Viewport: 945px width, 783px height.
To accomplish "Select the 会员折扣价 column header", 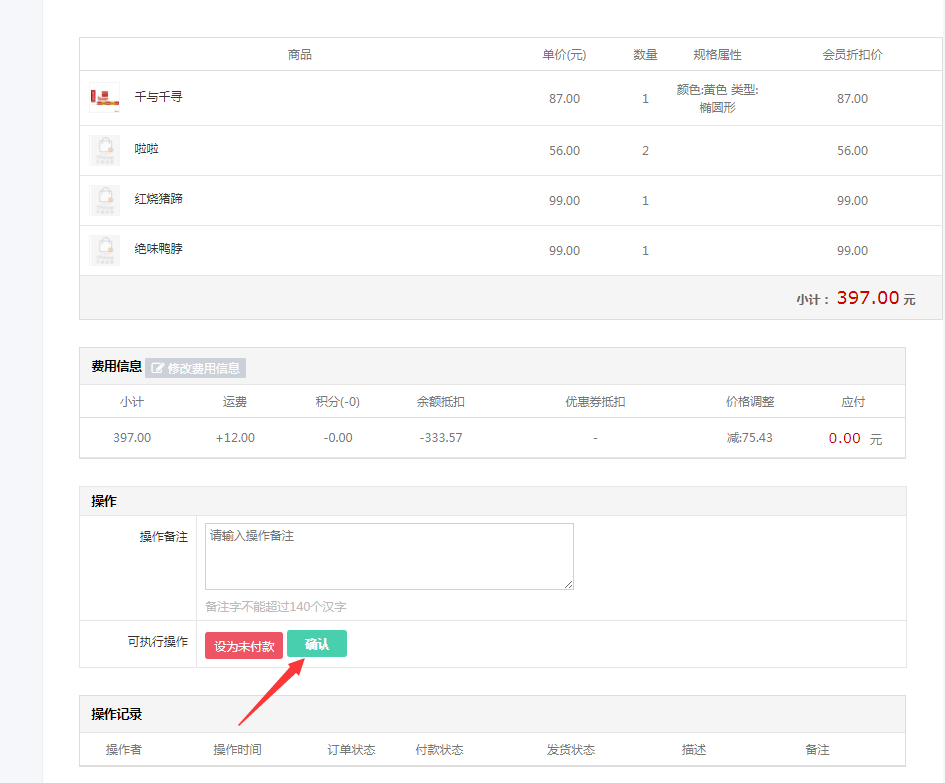I will point(852,55).
